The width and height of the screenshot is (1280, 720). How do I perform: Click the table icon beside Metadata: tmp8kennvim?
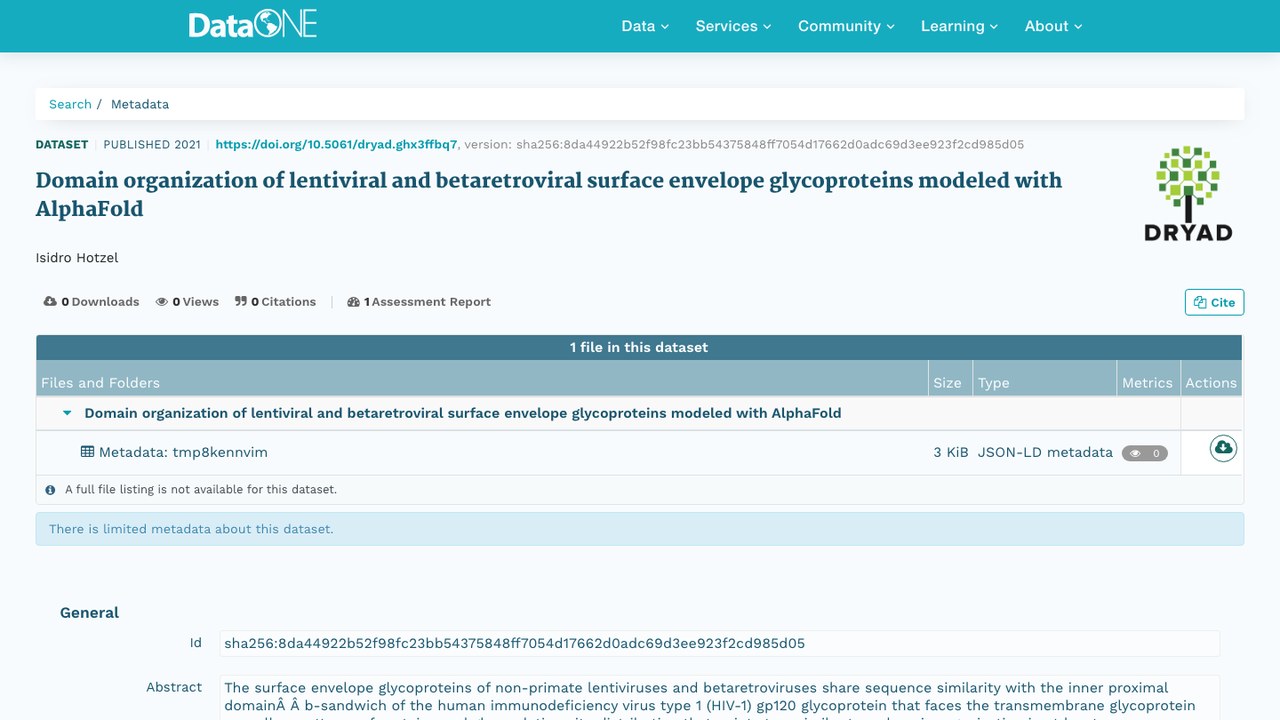click(87, 452)
